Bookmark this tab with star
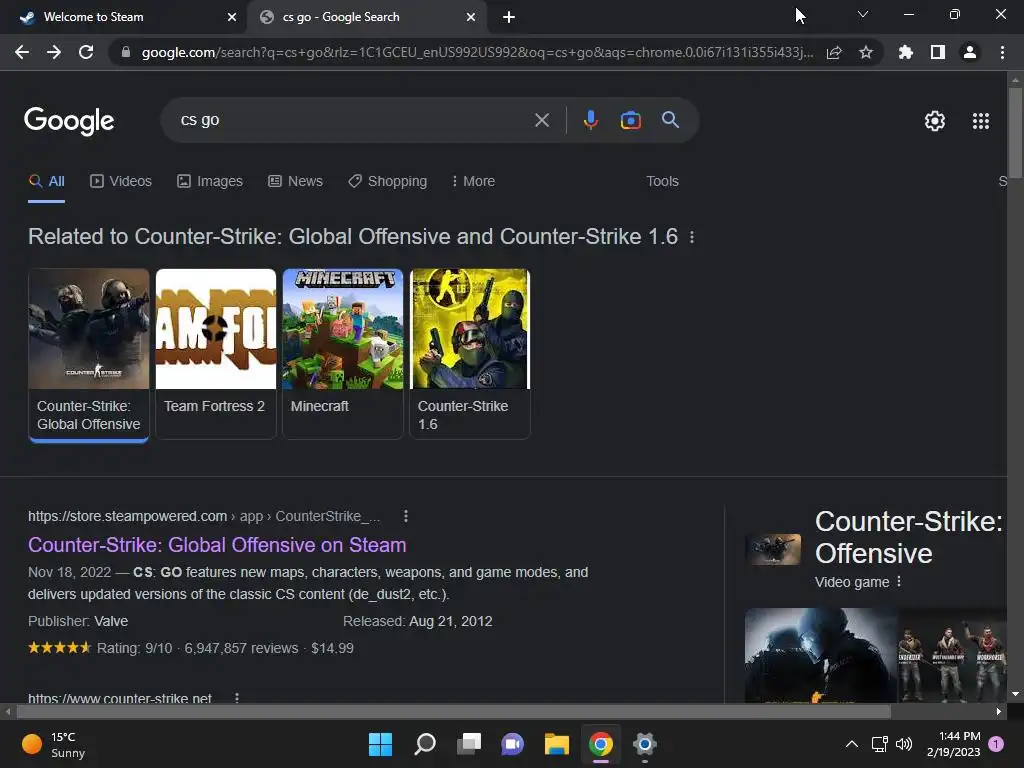Image resolution: width=1024 pixels, height=768 pixels. pyautogui.click(x=866, y=52)
